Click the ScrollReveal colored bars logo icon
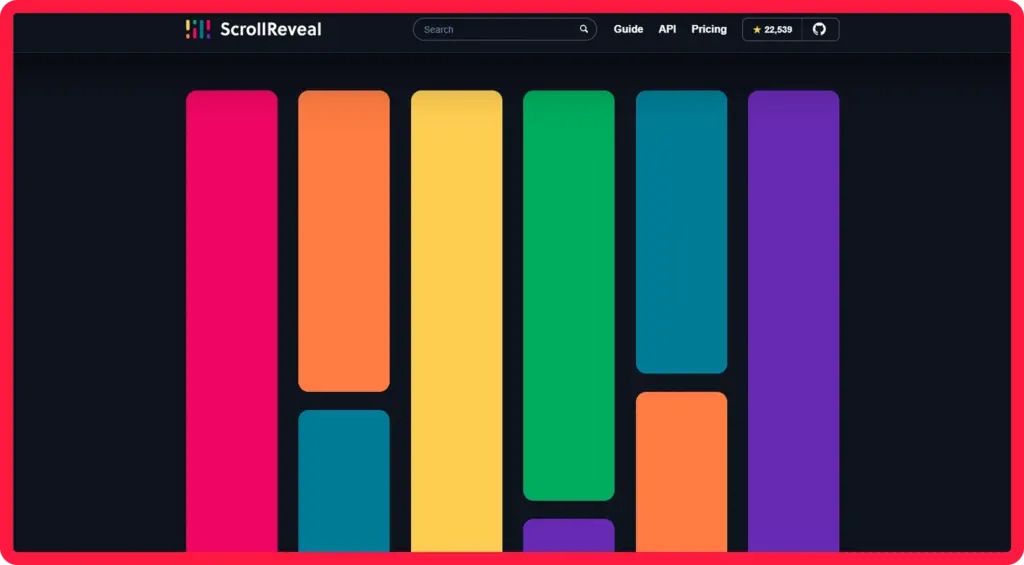 coord(198,29)
